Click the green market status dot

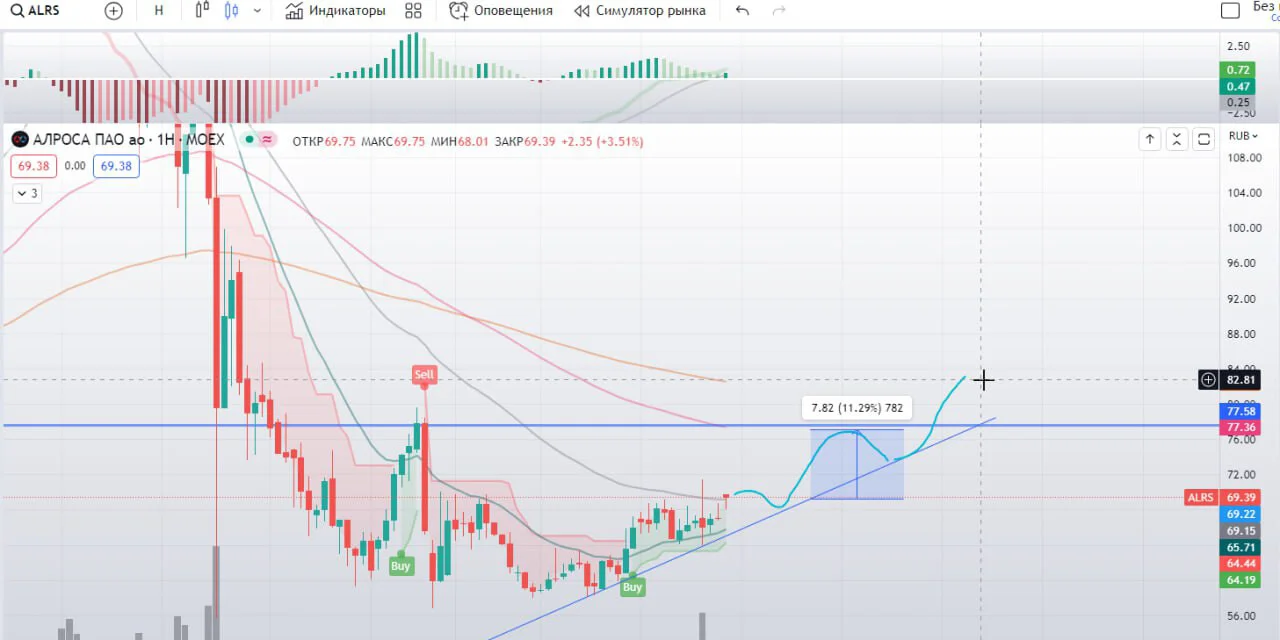click(x=249, y=140)
